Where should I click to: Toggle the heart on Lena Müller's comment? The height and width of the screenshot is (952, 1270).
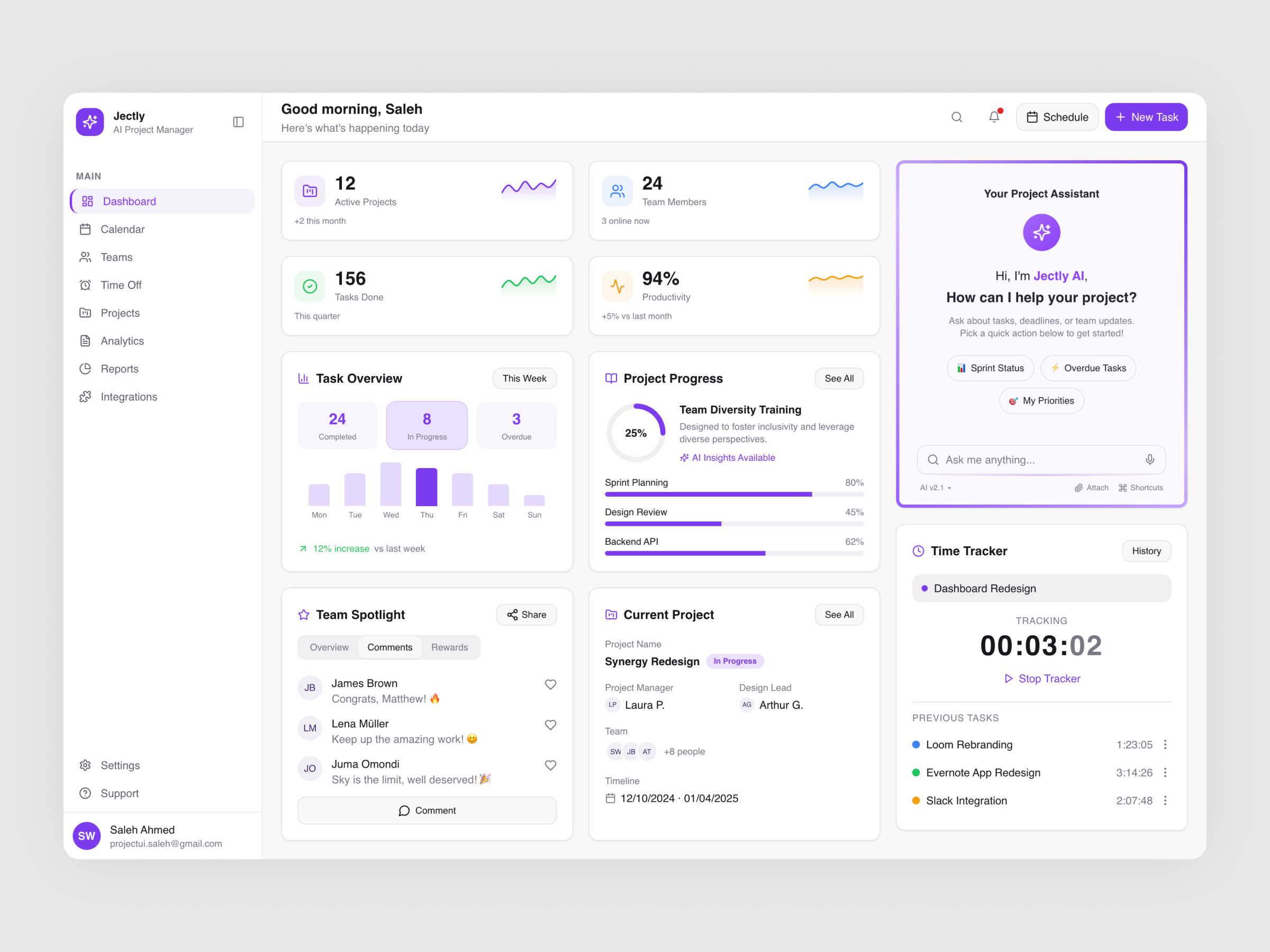point(550,725)
